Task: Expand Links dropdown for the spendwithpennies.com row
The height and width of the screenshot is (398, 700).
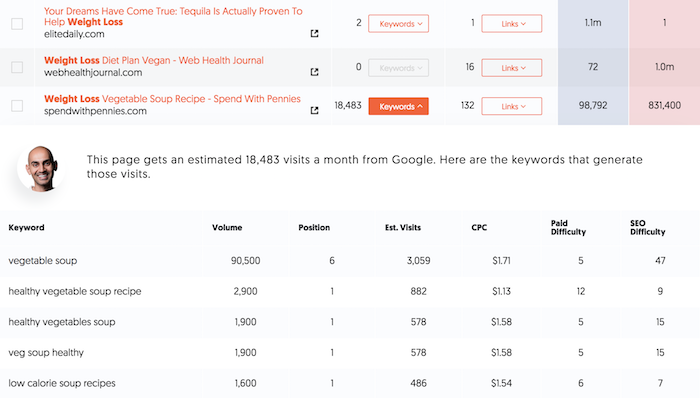Action: (x=512, y=106)
